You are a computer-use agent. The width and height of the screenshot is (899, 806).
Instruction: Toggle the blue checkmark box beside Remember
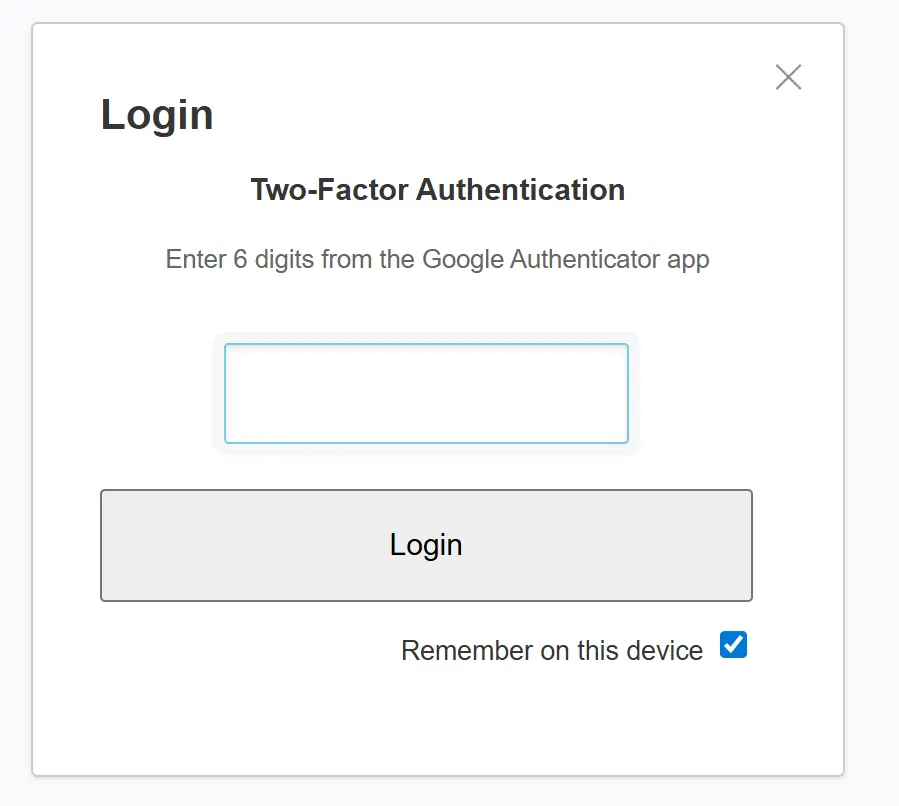pos(733,645)
